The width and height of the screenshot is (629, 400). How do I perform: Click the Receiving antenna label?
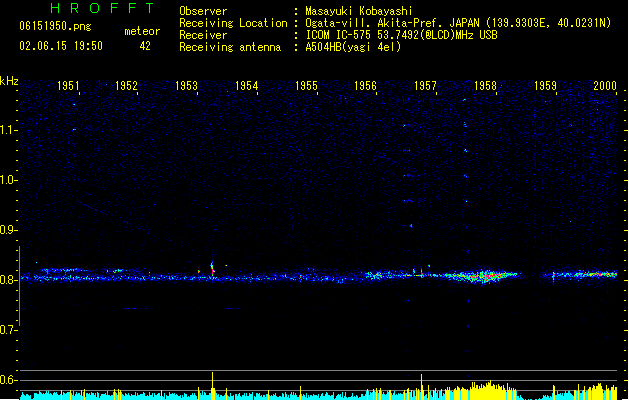[x=230, y=47]
